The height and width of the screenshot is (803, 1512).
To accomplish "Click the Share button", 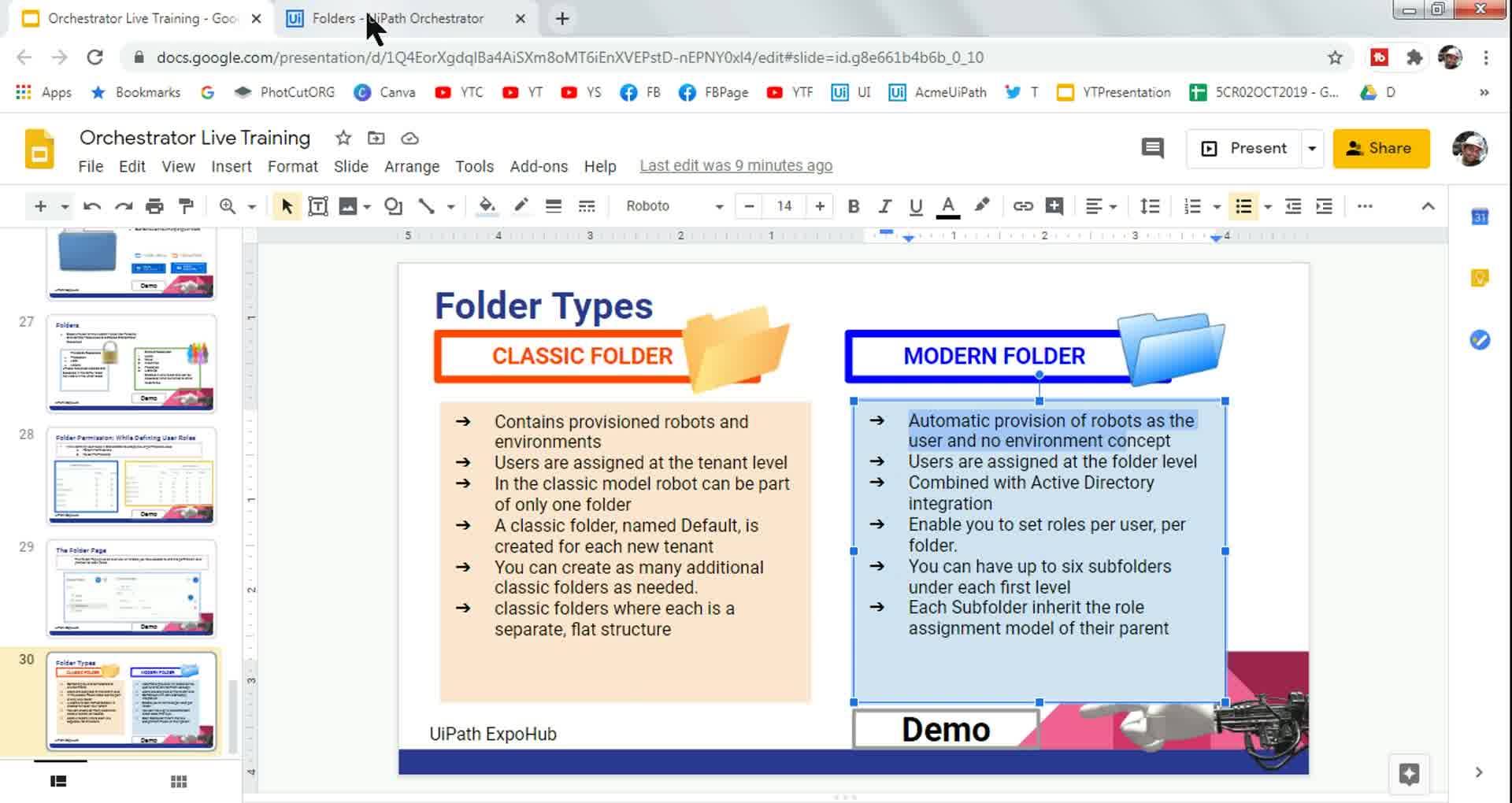I will (x=1380, y=148).
